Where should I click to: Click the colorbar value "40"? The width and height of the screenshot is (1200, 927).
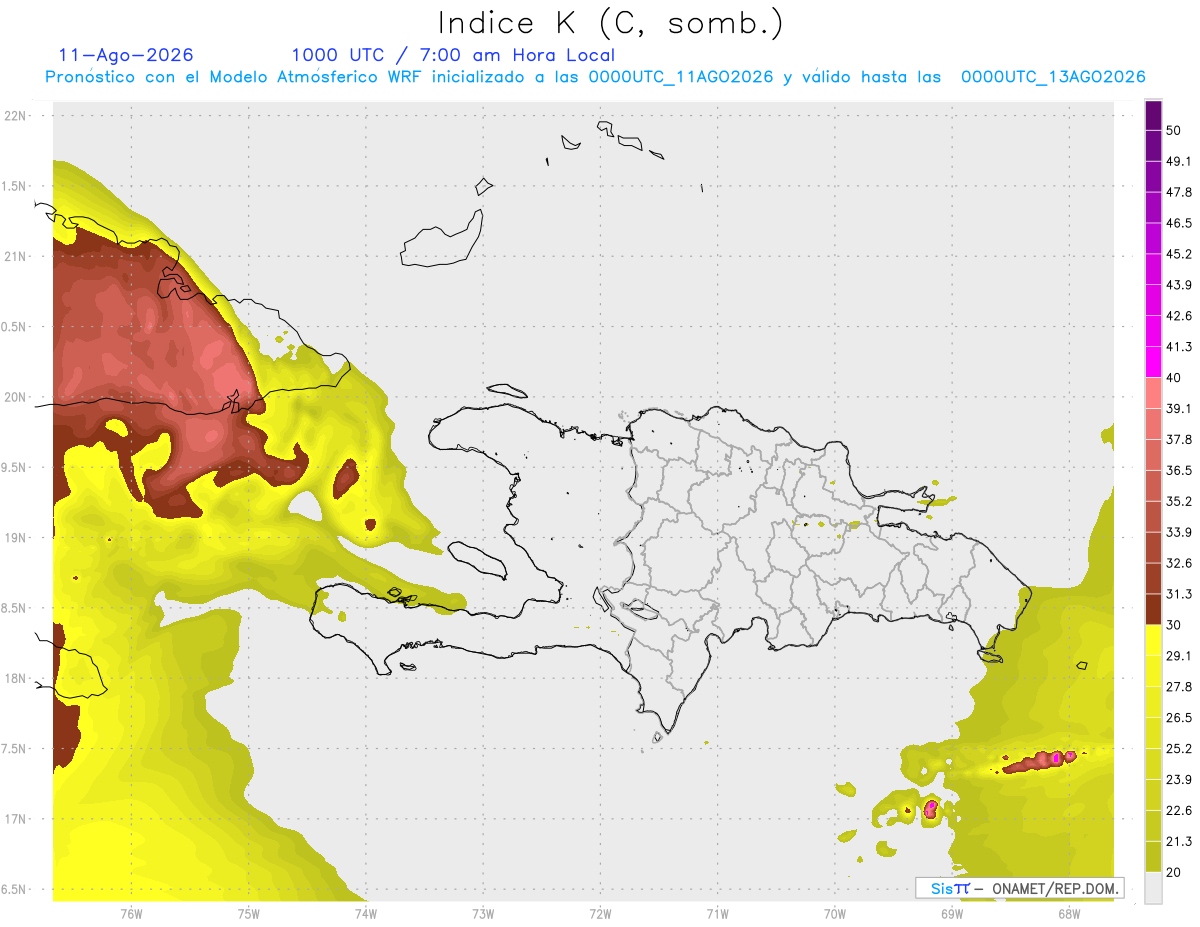[x=1174, y=378]
